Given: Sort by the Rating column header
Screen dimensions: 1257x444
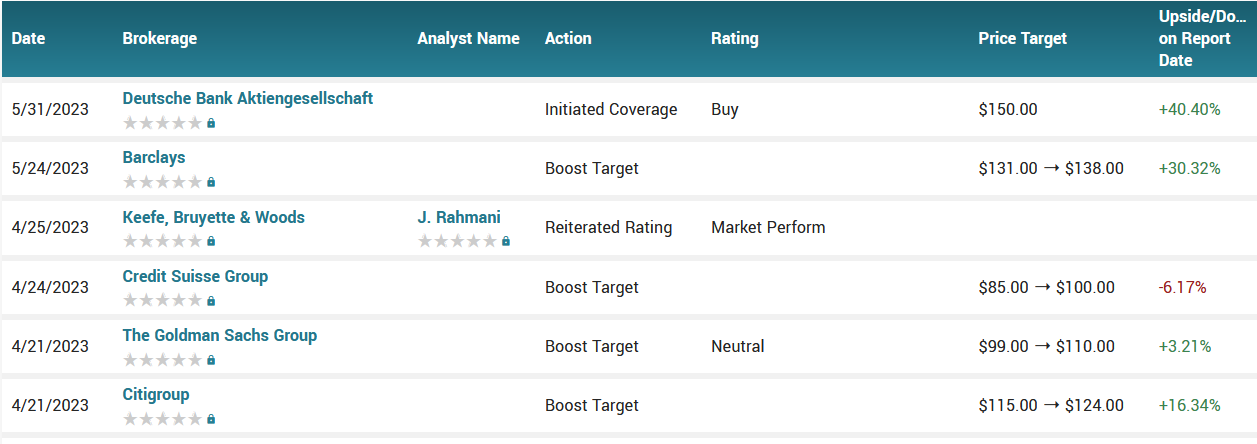Looking at the screenshot, I should 735,39.
